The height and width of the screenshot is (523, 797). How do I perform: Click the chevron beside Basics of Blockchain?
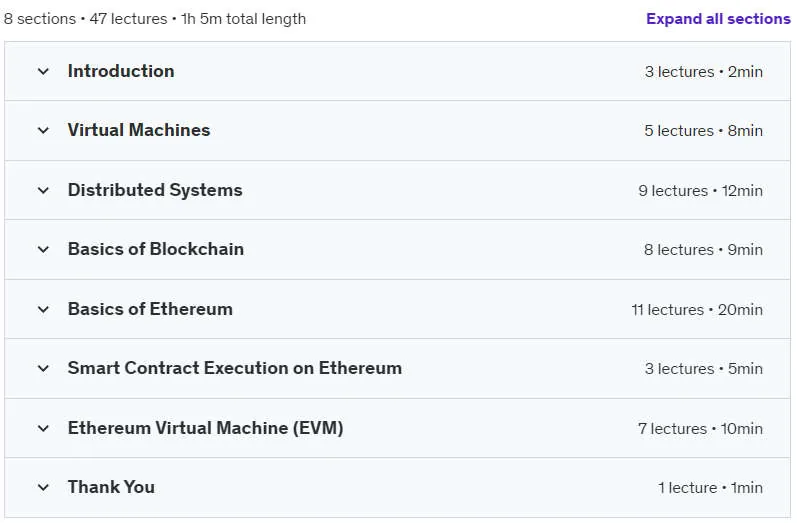[43, 250]
